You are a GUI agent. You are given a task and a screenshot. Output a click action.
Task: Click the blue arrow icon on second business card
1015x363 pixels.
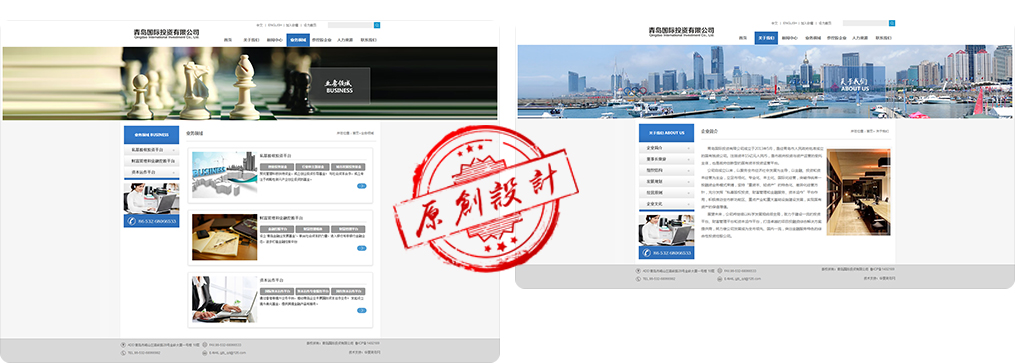click(361, 248)
